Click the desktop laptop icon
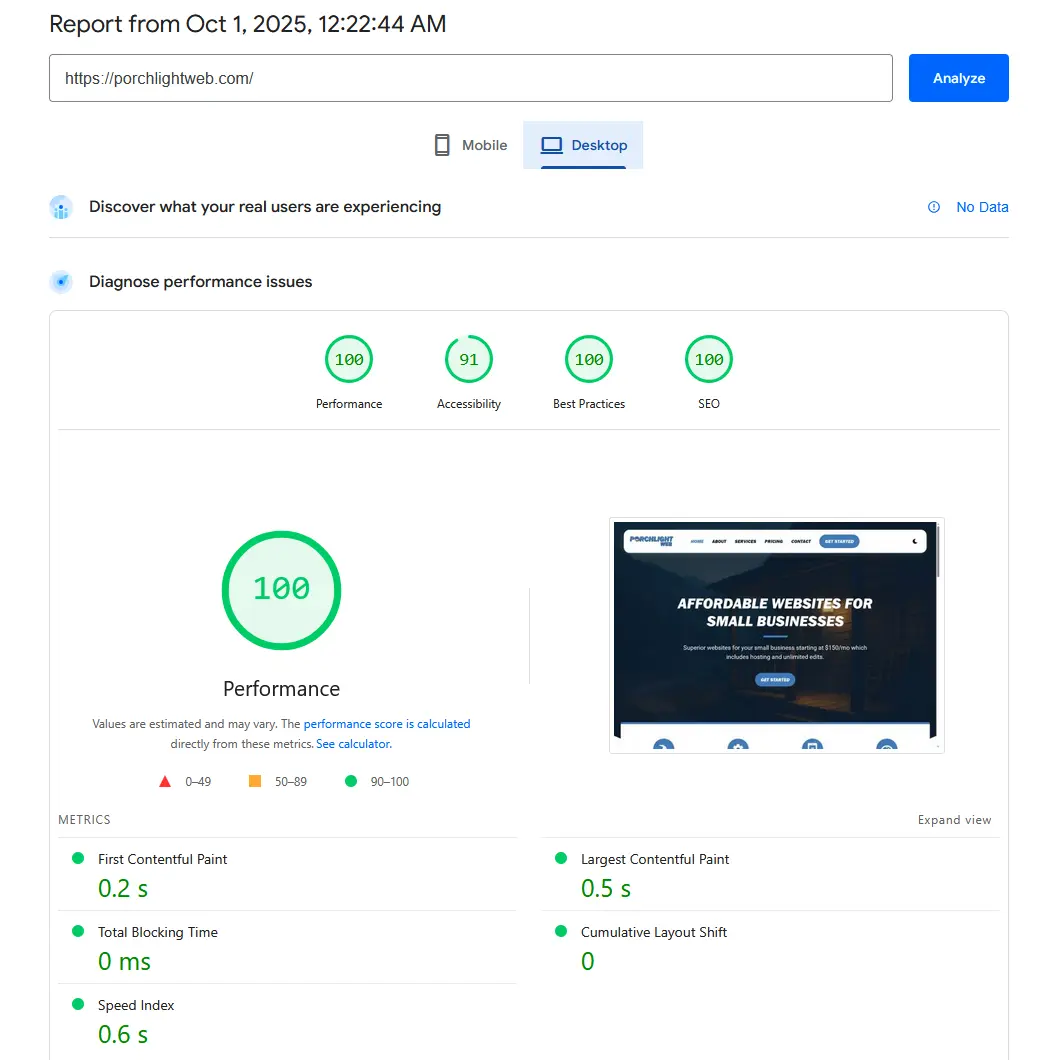 pos(552,145)
